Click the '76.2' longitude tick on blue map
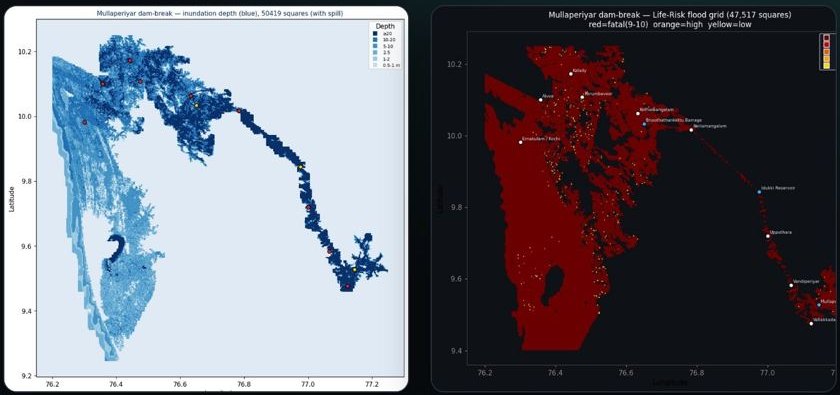840x395 pixels. [52, 384]
